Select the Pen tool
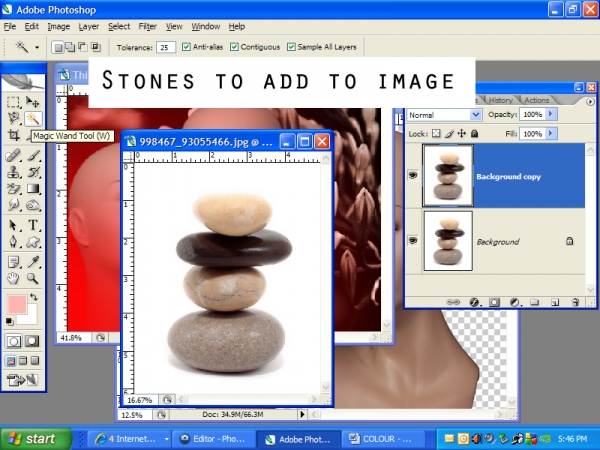Viewport: 600px width, 450px height. tap(13, 242)
